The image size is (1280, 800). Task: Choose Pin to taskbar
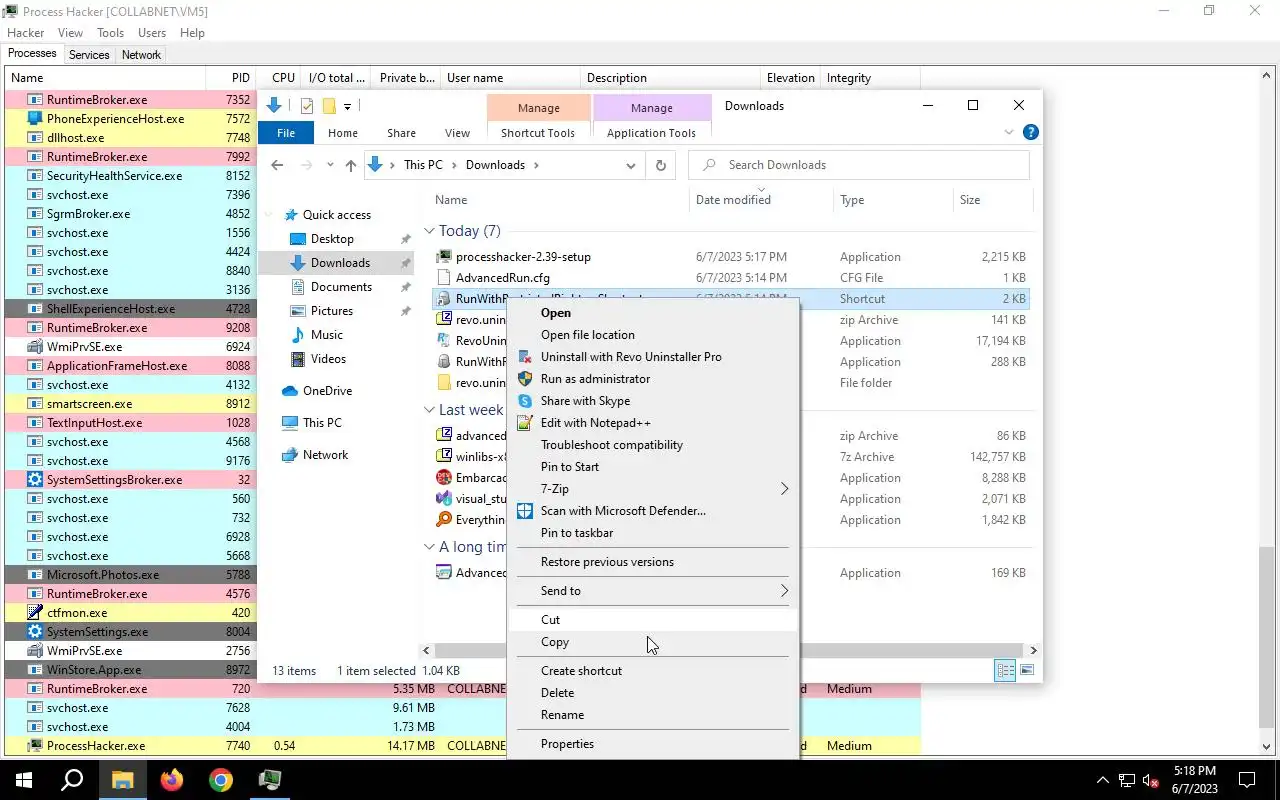653,533
